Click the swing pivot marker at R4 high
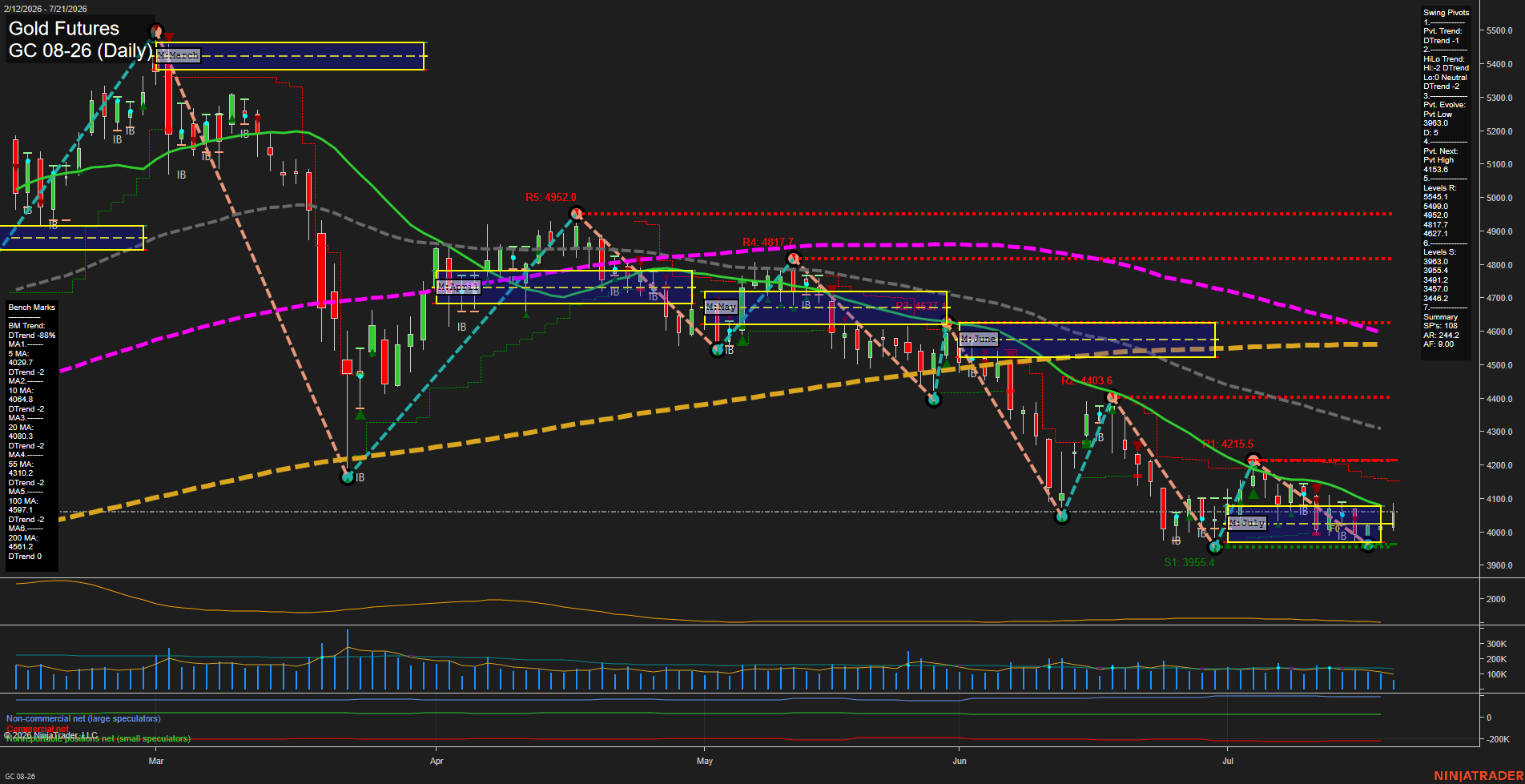 794,259
